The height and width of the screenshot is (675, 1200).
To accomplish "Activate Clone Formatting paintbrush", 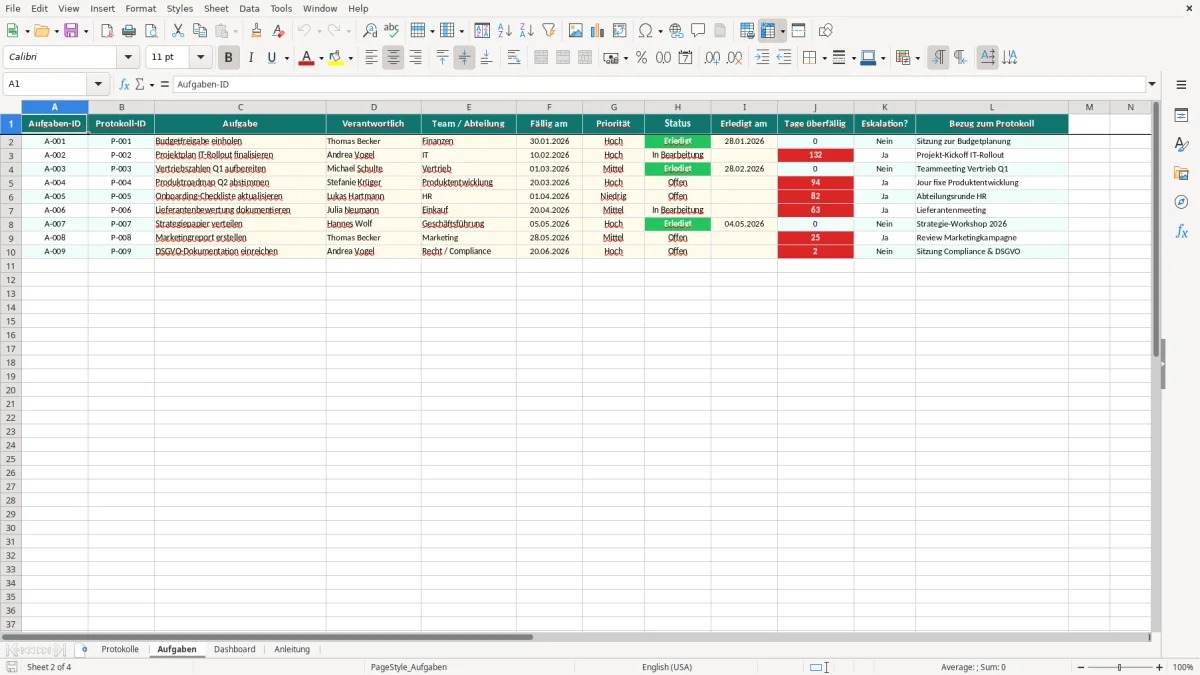I will [x=256, y=31].
